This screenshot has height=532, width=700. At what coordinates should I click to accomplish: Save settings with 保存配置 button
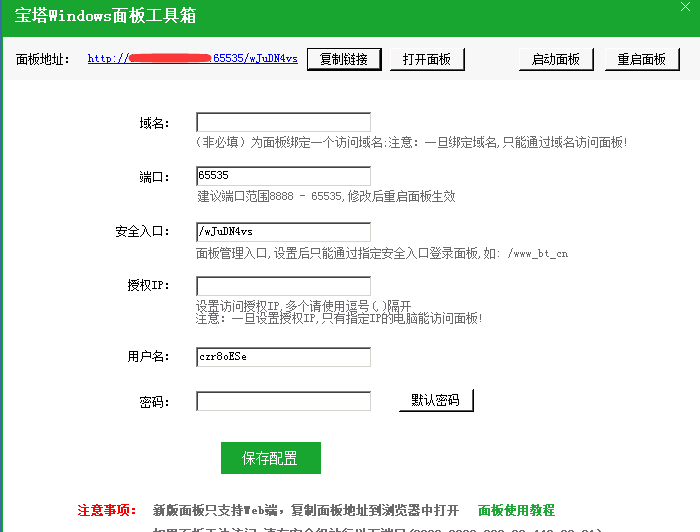271,458
